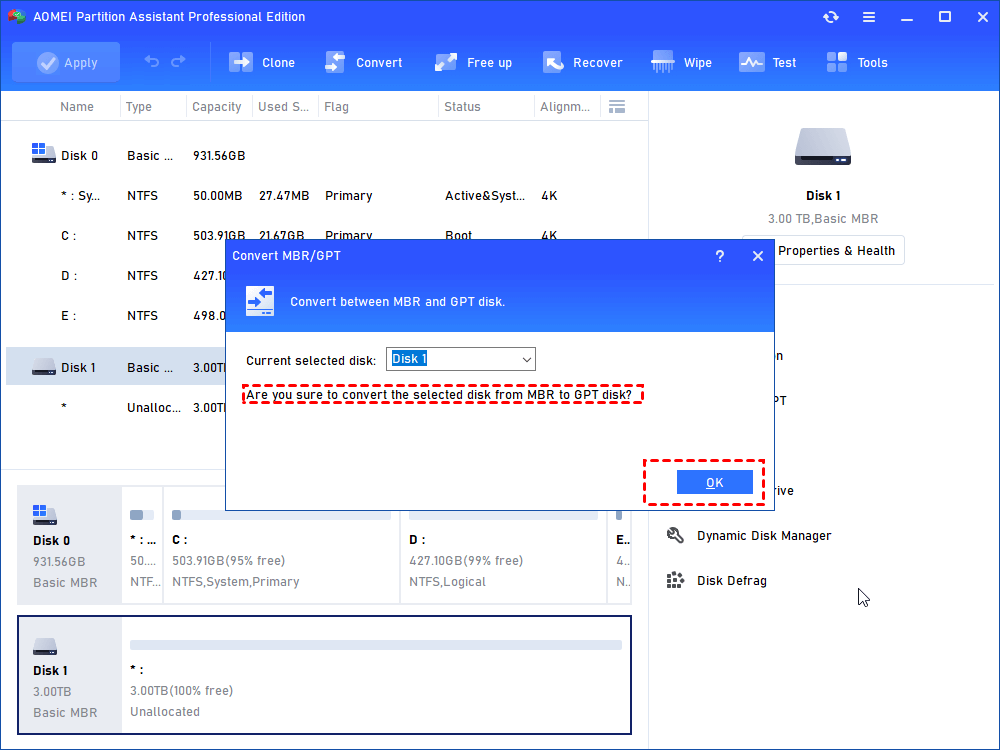
Task: Select the 3.00TB Unallocated space block
Action: [x=376, y=675]
